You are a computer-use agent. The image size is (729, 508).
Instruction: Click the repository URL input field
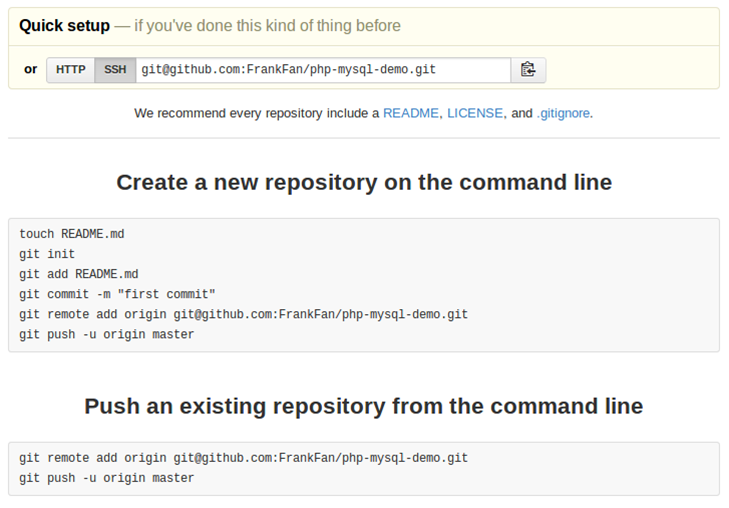point(322,70)
